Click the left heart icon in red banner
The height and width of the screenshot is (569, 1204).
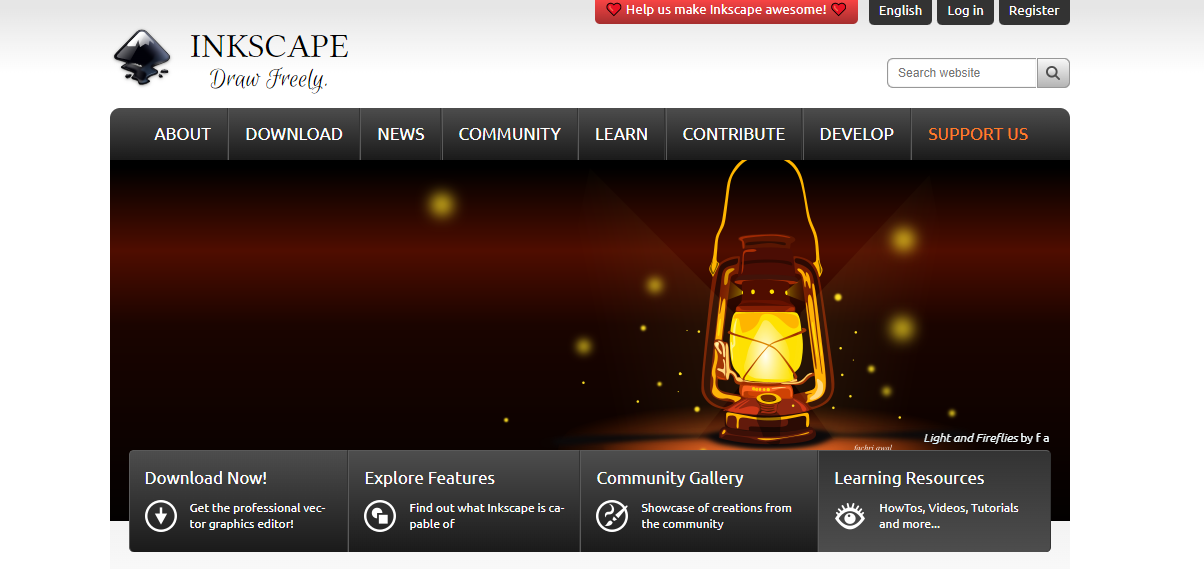click(614, 10)
